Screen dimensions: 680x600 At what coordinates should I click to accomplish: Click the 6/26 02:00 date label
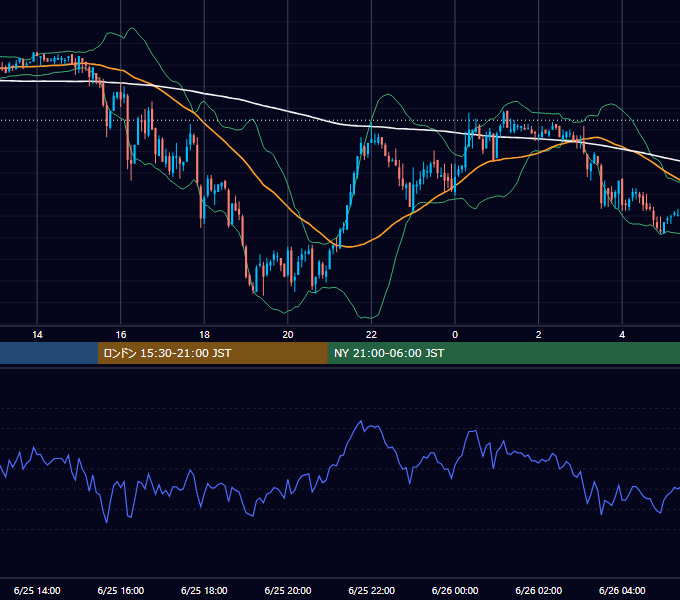[x=539, y=590]
